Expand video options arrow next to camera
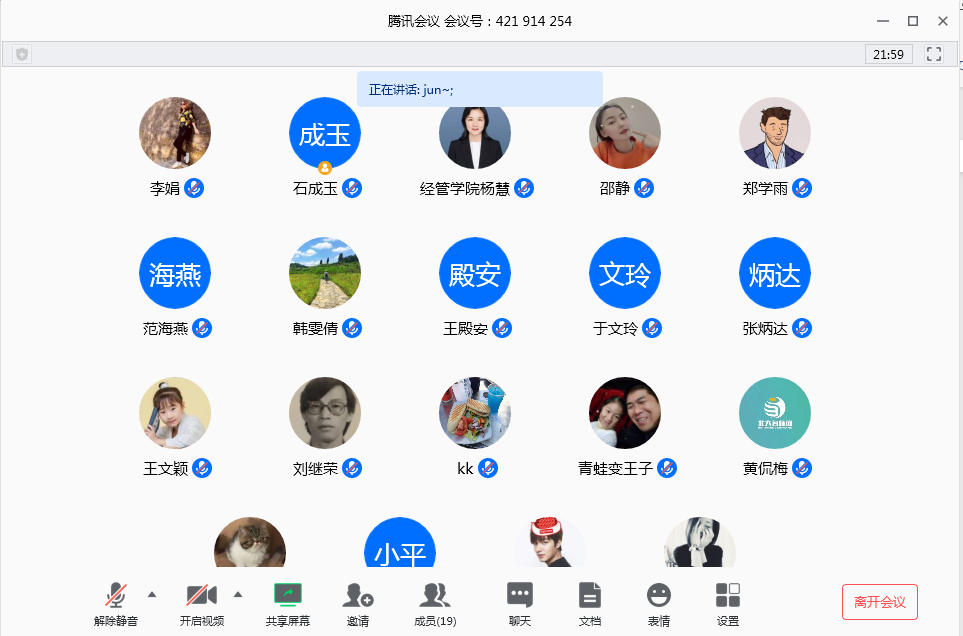The image size is (963, 636). pyautogui.click(x=238, y=594)
